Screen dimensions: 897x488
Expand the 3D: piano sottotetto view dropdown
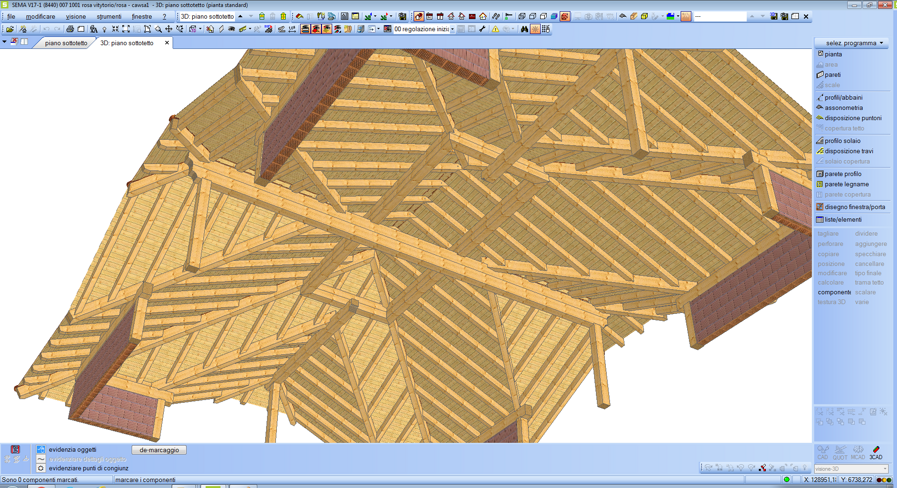[240, 17]
